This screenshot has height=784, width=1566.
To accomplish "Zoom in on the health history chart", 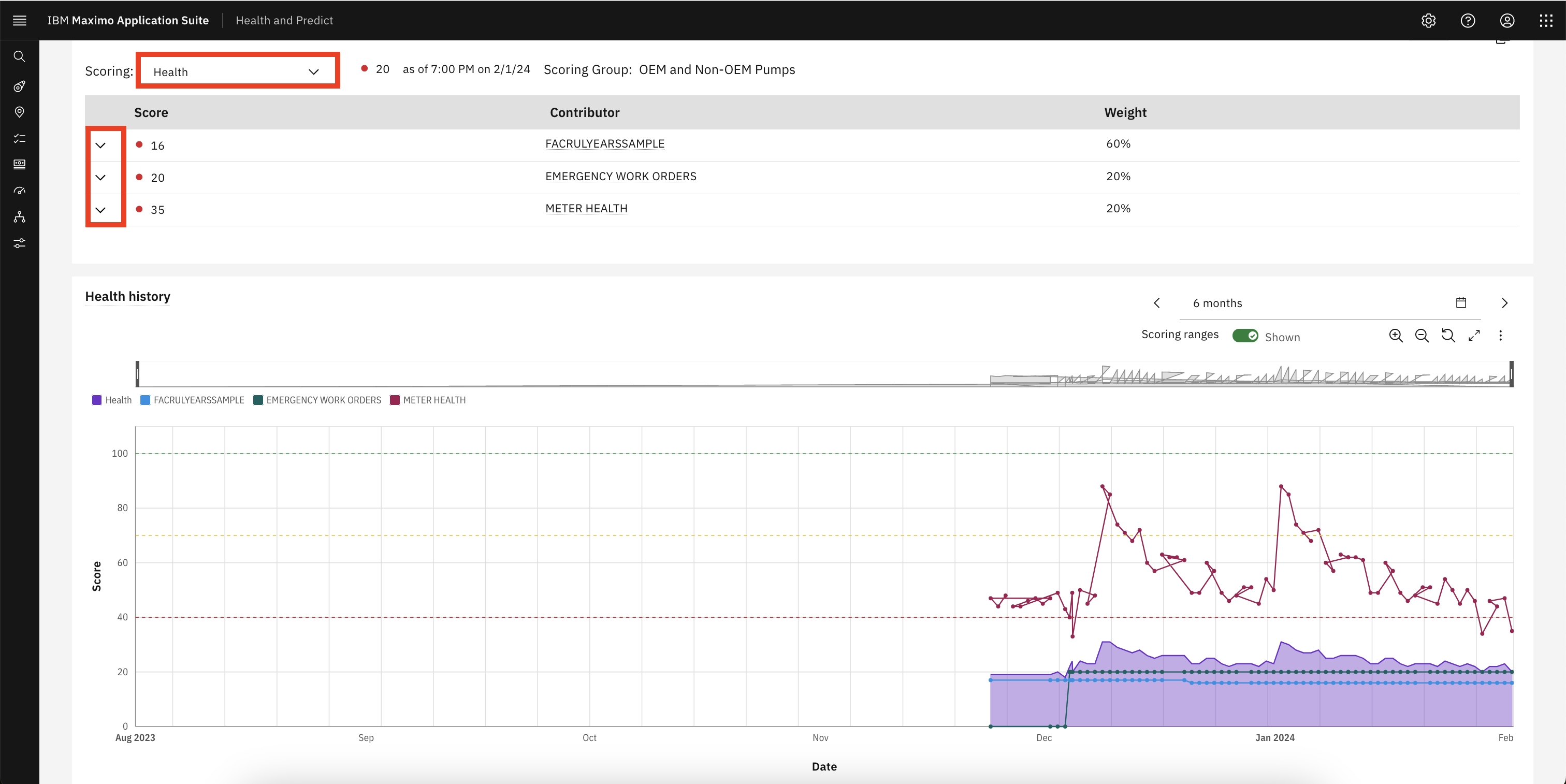I will point(1396,336).
